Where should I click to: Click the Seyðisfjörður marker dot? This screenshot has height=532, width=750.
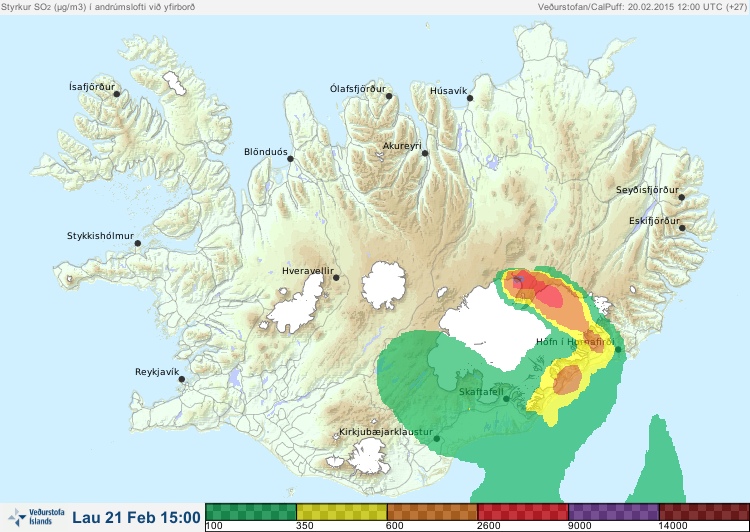tap(682, 197)
